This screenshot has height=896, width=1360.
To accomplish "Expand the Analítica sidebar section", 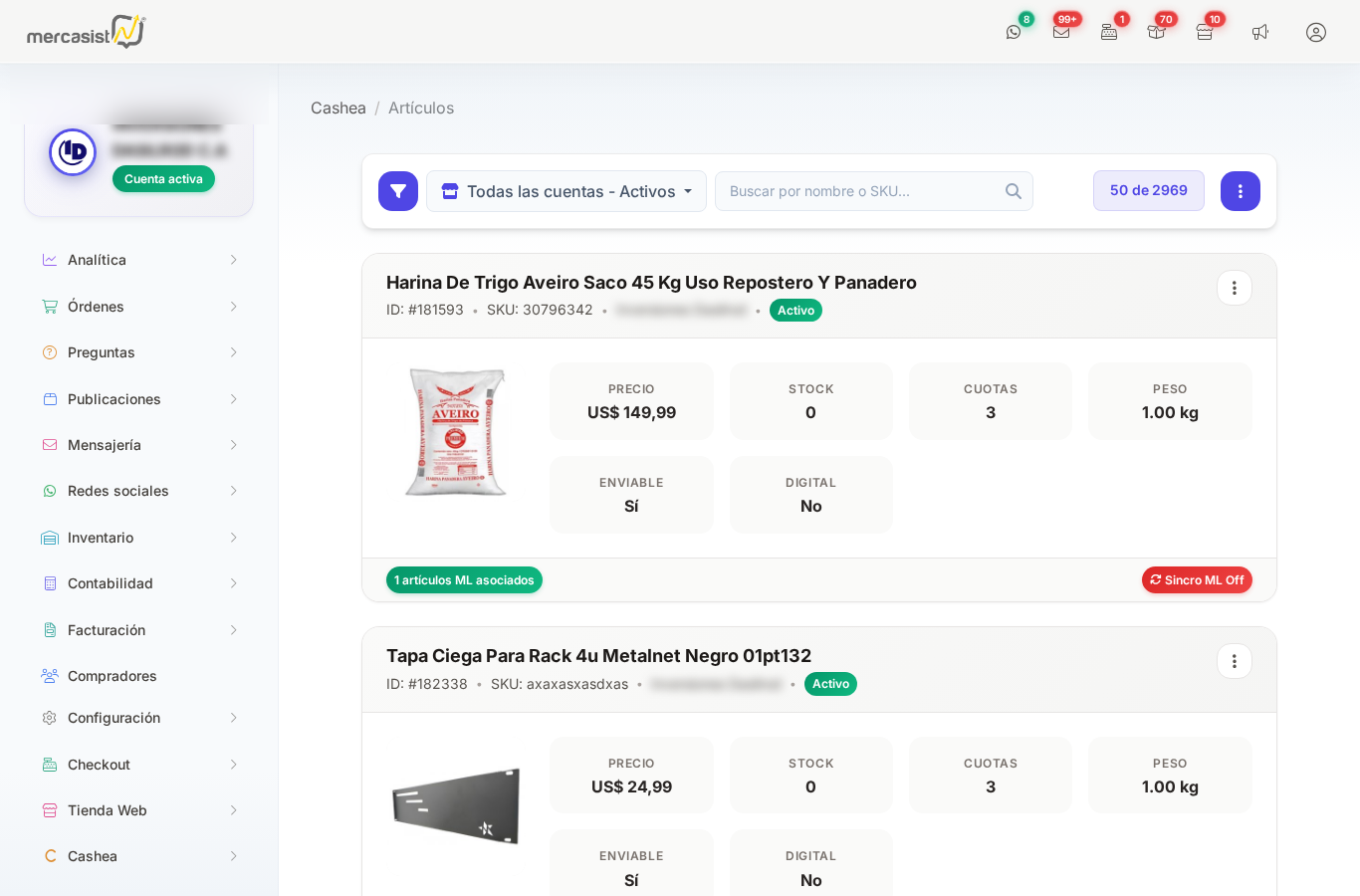I will click(x=139, y=260).
